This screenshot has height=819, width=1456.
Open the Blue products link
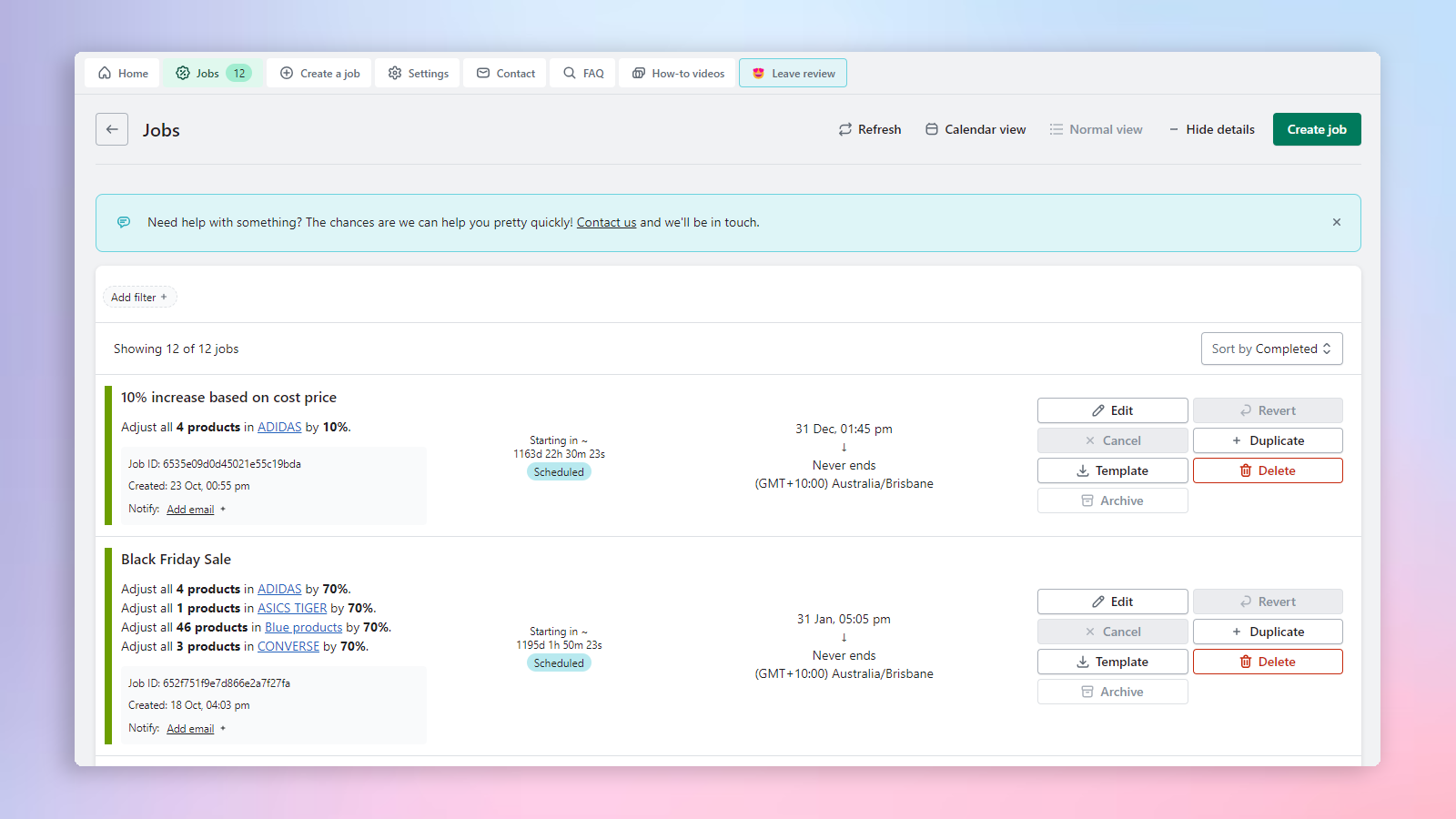[304, 628]
